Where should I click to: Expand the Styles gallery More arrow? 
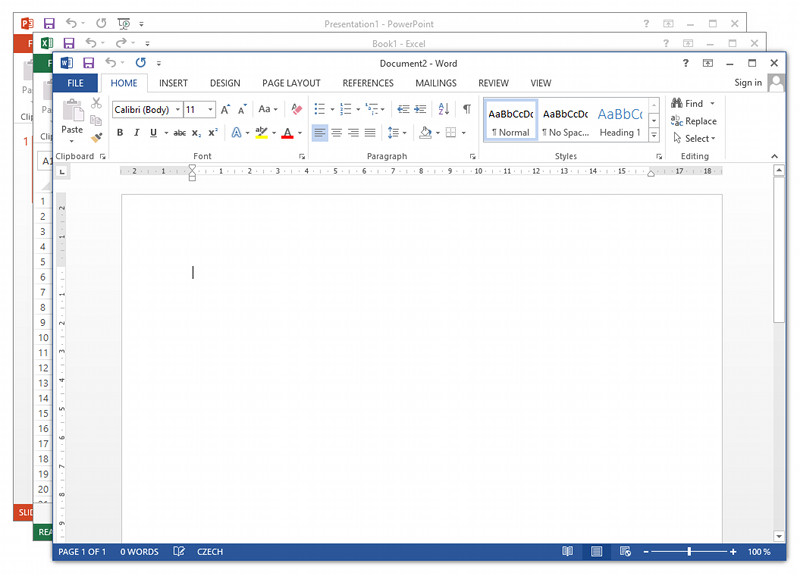(654, 135)
